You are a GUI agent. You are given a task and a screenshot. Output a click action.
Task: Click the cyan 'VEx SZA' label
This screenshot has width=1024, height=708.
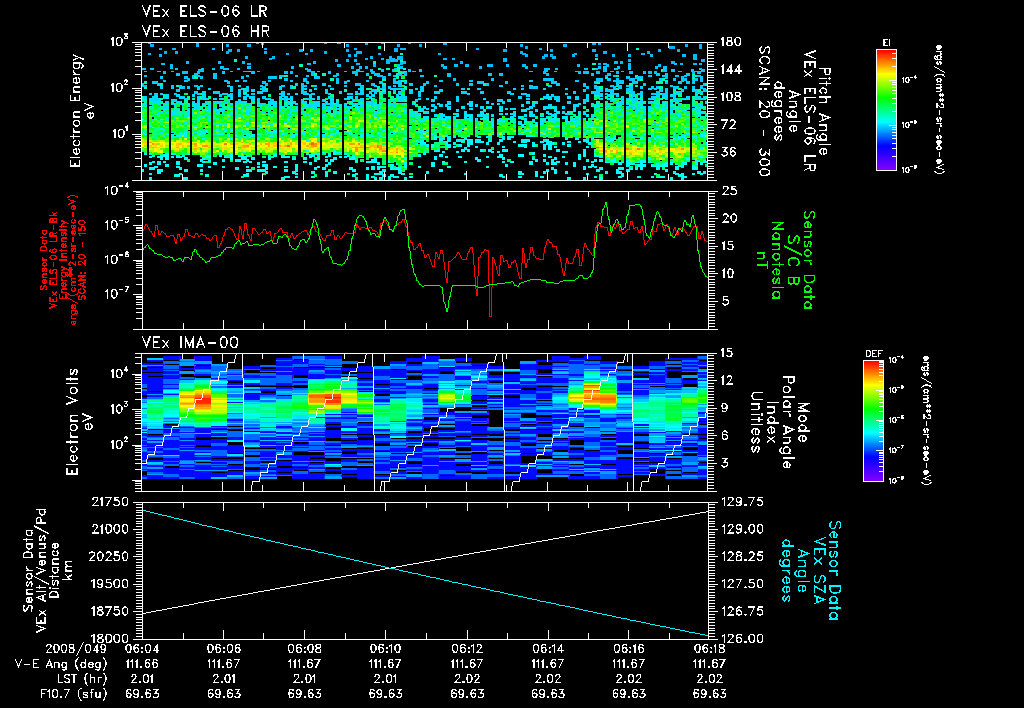(818, 570)
